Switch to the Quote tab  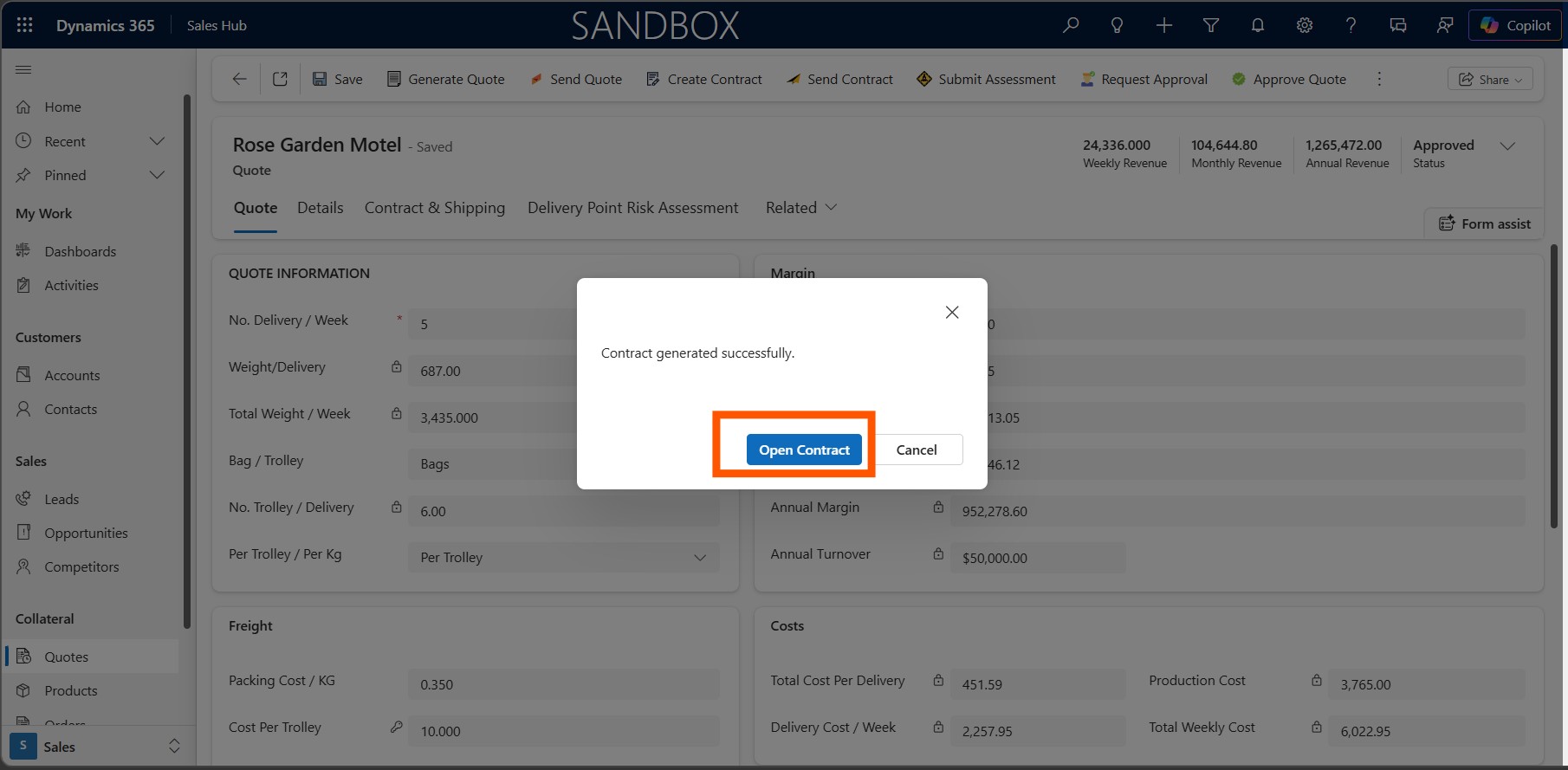[x=256, y=208]
